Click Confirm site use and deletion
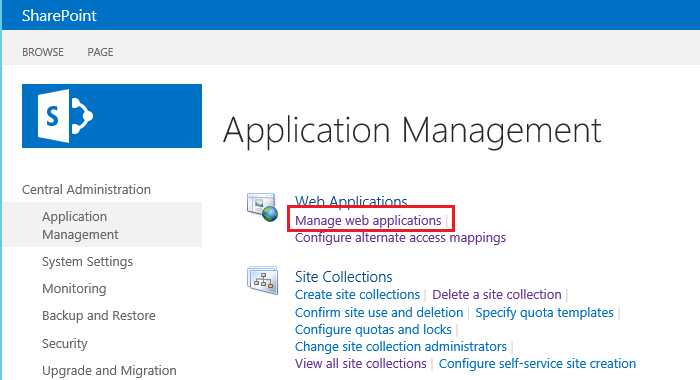The height and width of the screenshot is (380, 700). 379,313
